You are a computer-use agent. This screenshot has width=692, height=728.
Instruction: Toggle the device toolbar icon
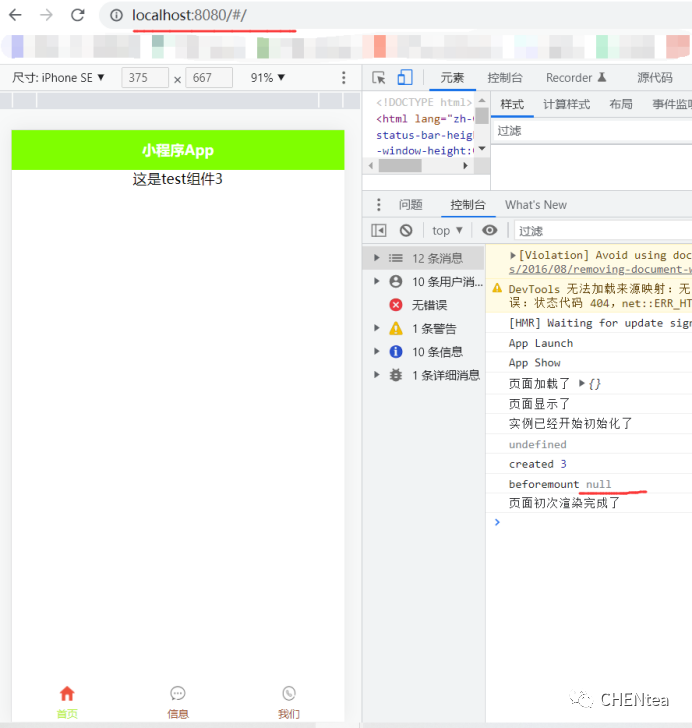(404, 78)
